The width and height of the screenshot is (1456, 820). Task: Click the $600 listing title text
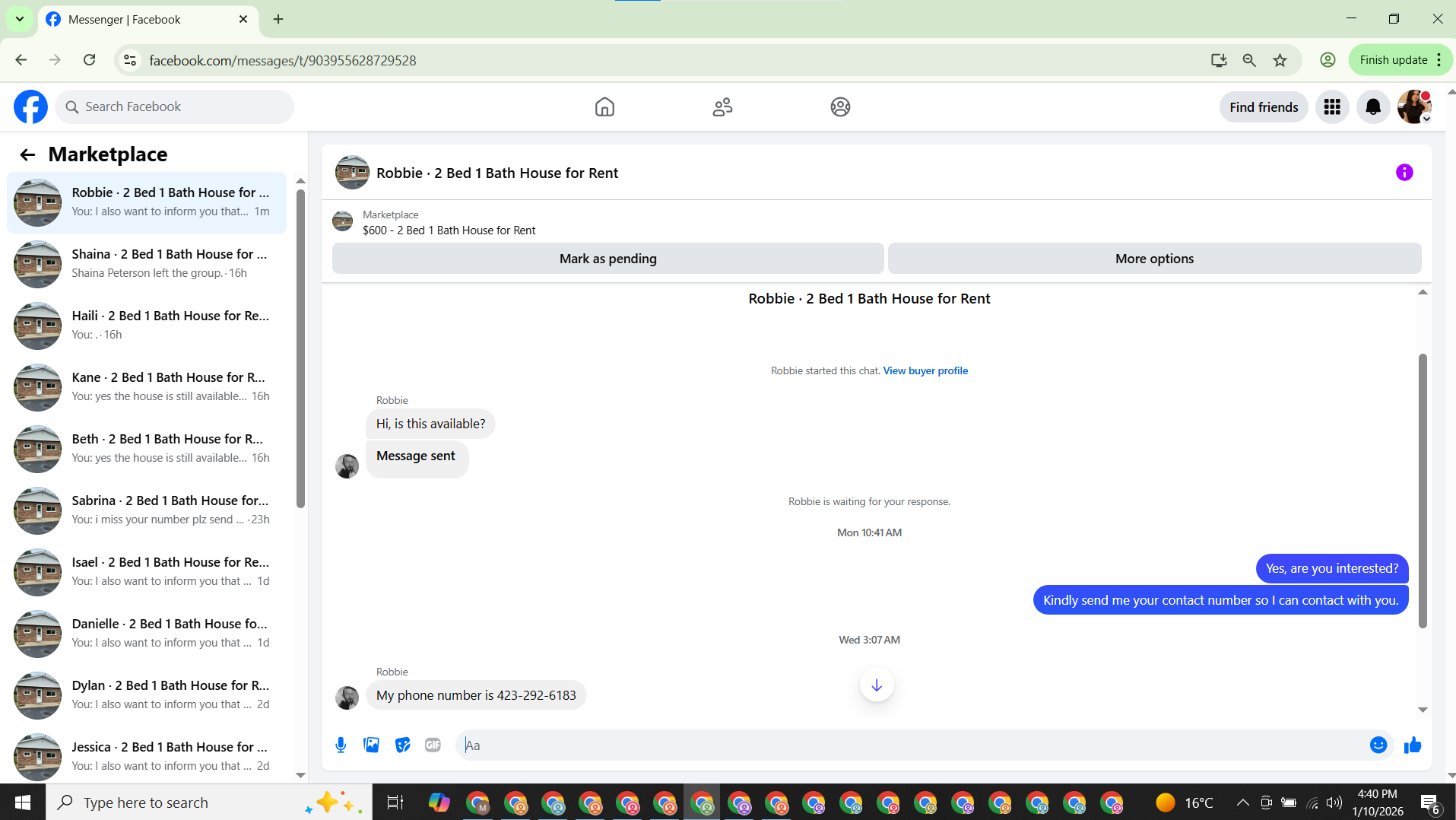[449, 230]
